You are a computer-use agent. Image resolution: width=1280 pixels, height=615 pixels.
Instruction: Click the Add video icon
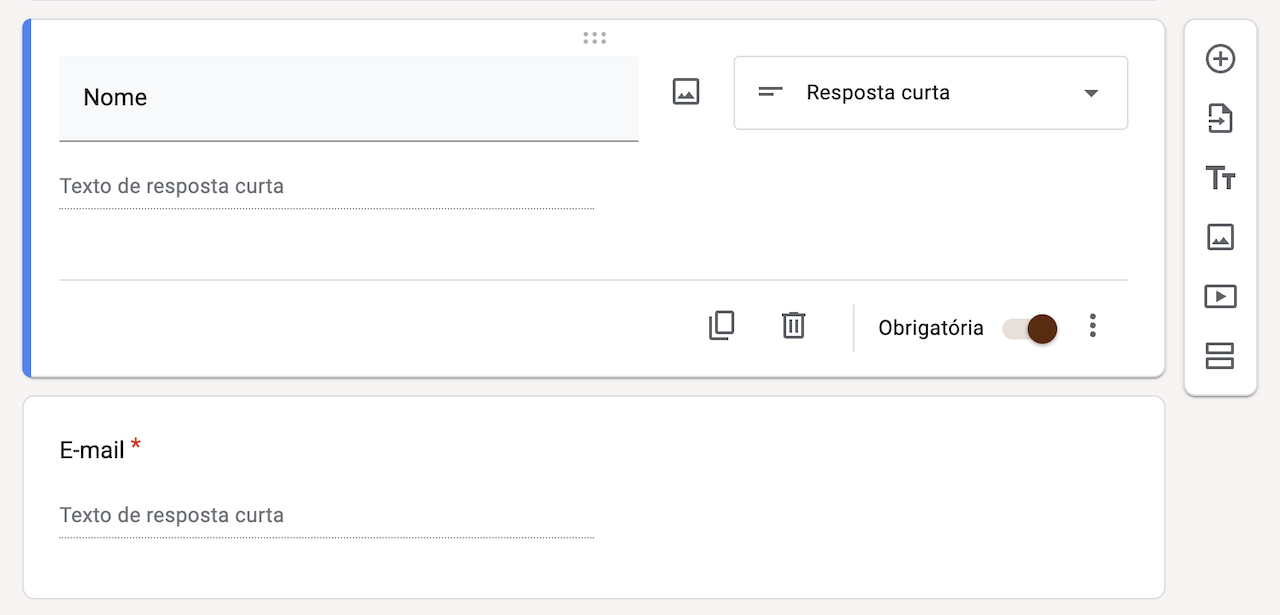pos(1220,296)
